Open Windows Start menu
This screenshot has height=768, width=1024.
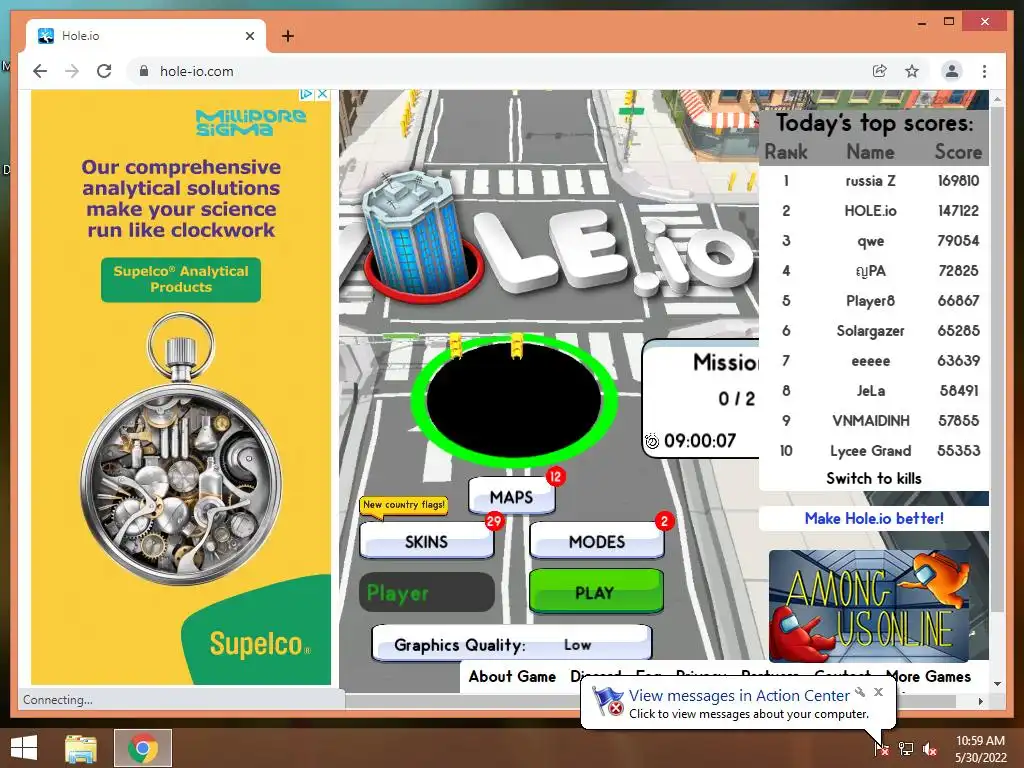pos(24,748)
